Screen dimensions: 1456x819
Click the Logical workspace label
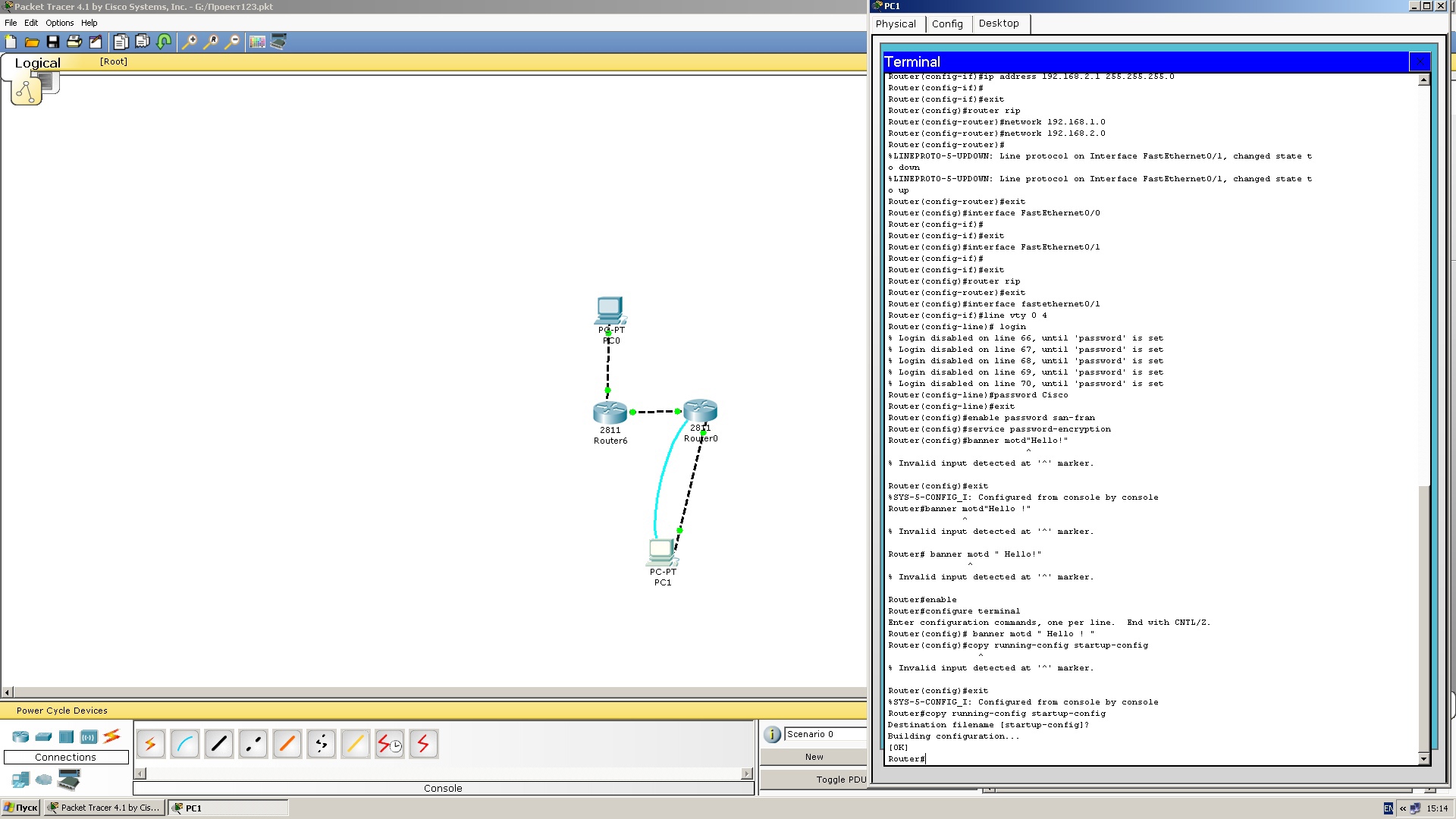pos(37,63)
